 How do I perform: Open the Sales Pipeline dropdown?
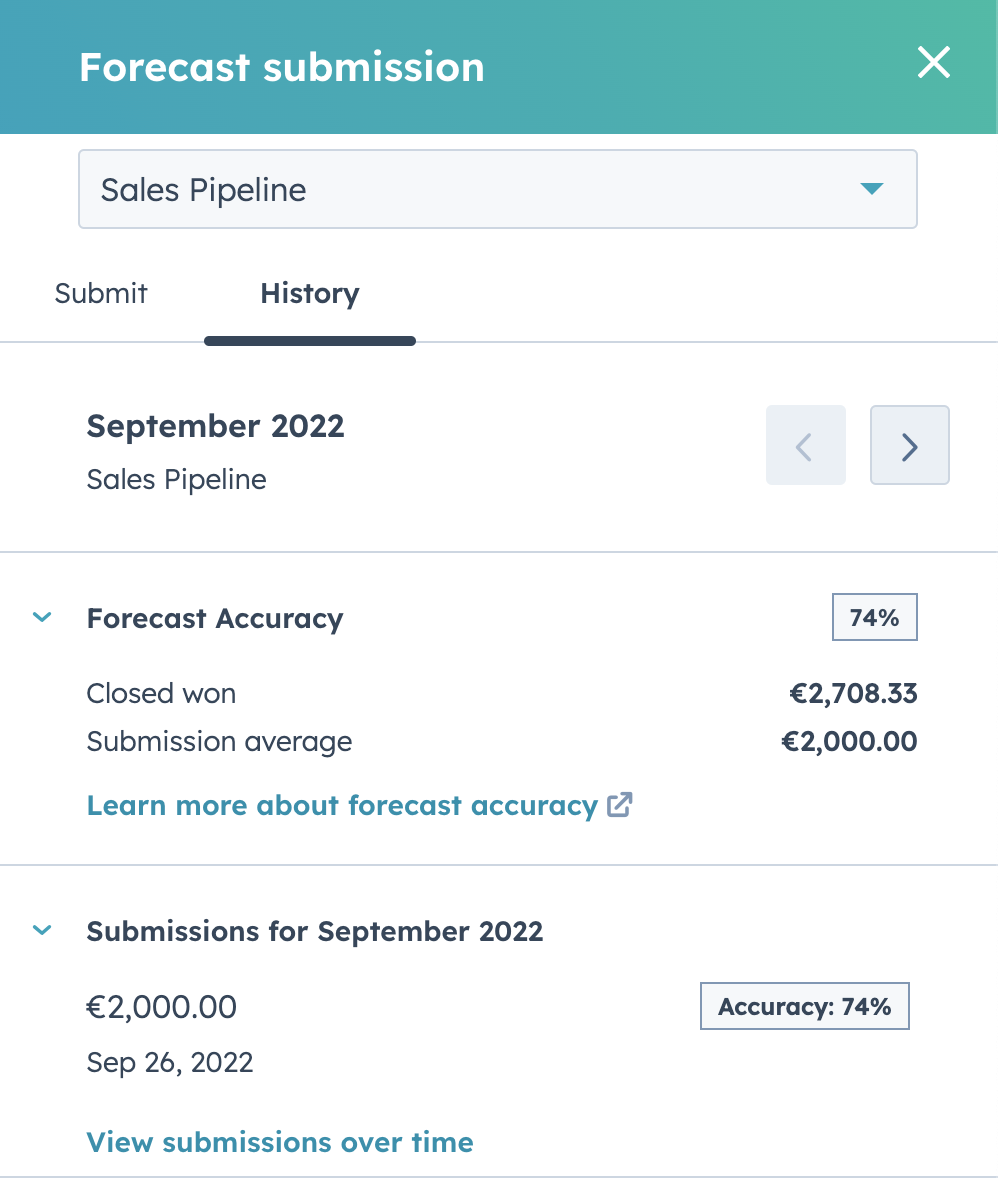pos(497,190)
